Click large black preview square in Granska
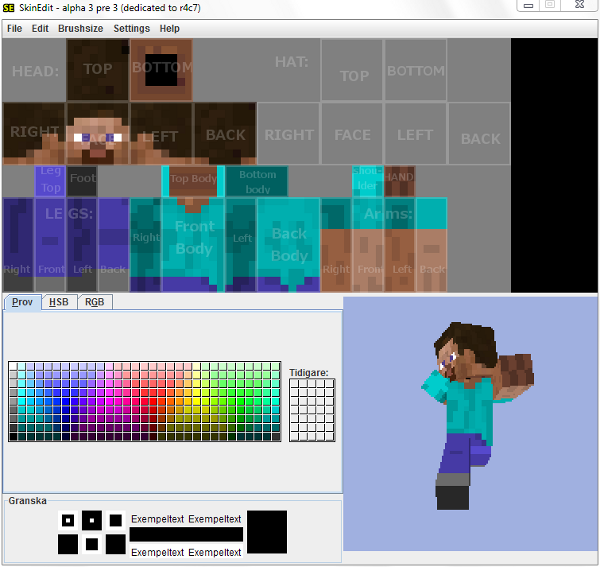 point(267,531)
